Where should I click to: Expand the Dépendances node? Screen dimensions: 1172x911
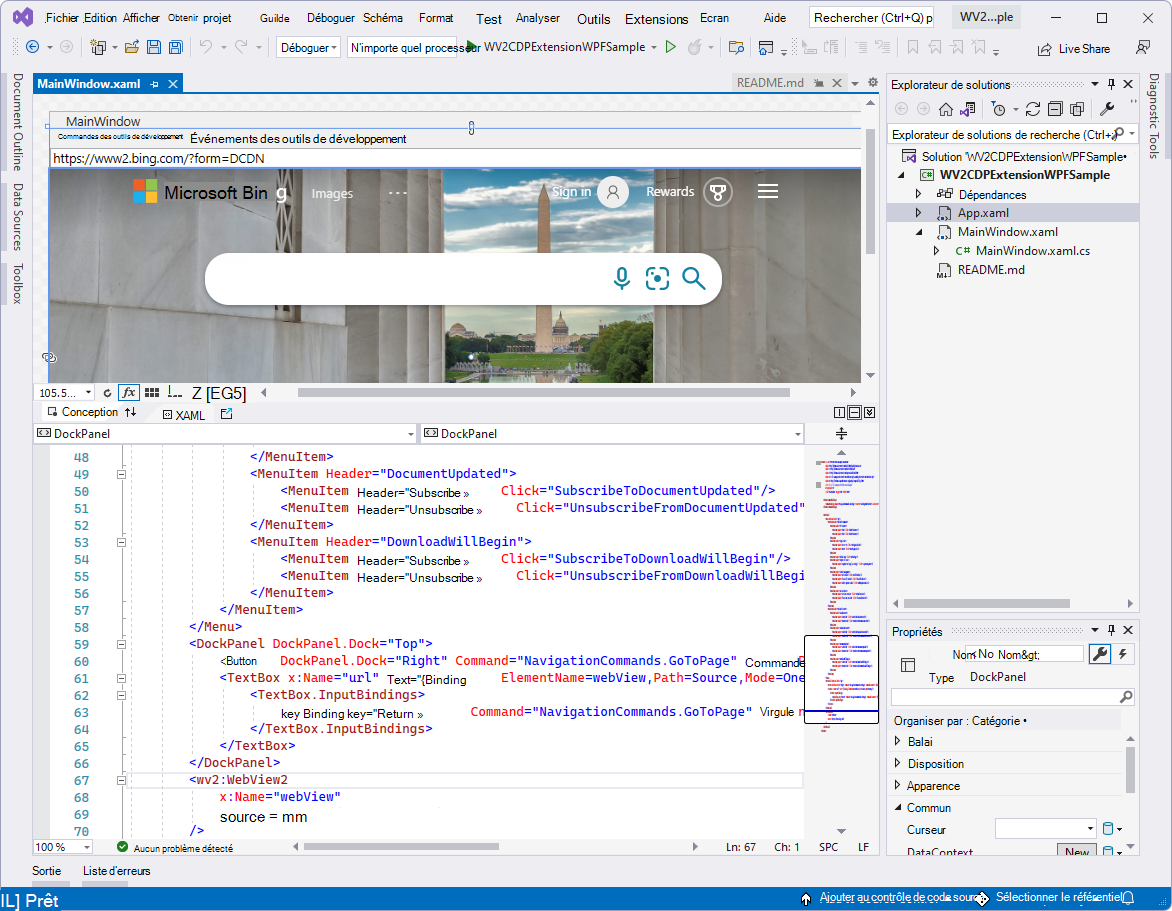(x=919, y=194)
